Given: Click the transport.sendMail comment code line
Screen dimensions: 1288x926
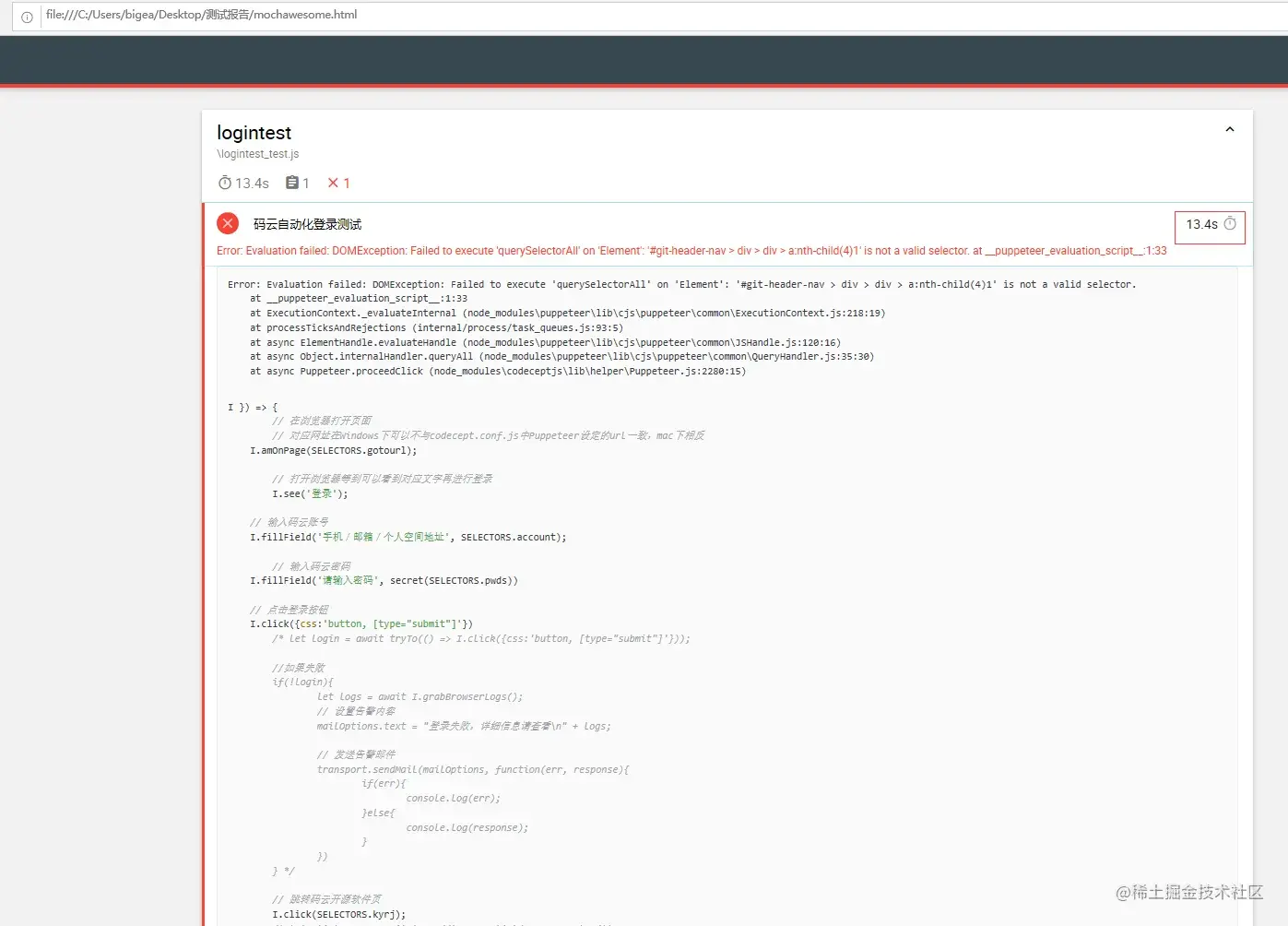Looking at the screenshot, I should [473, 770].
